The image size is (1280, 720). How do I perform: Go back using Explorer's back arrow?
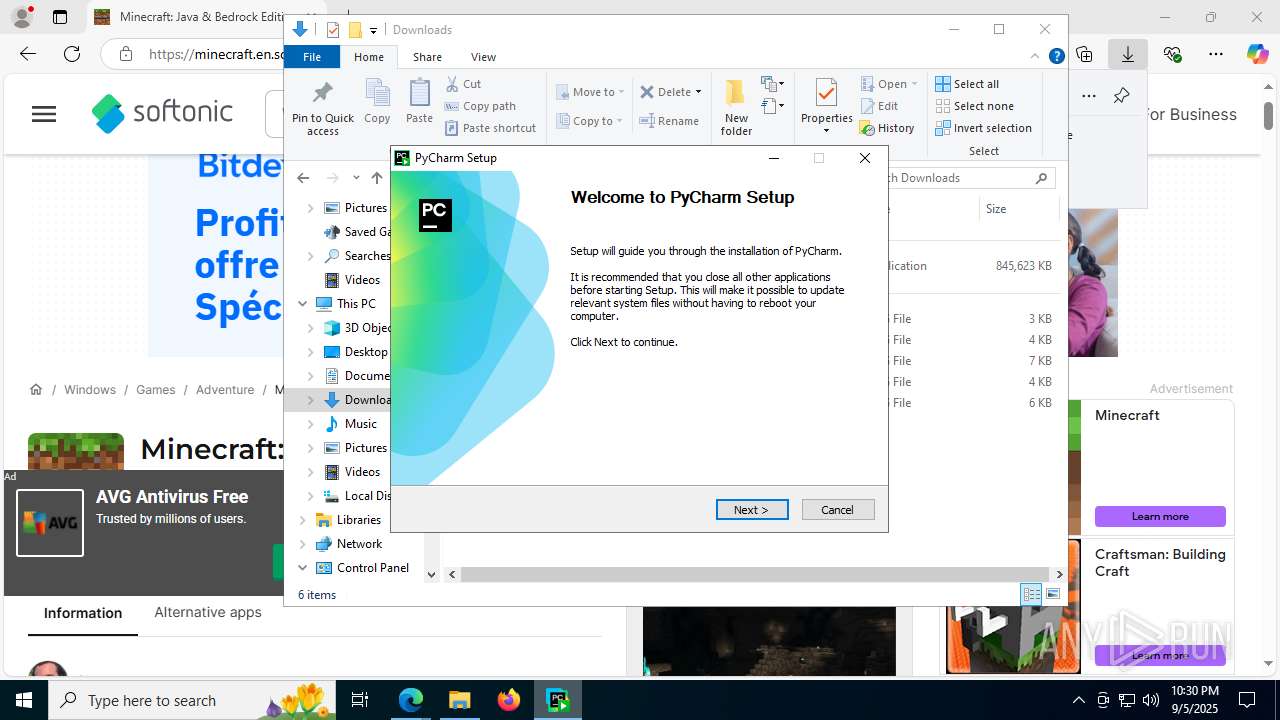click(x=303, y=178)
